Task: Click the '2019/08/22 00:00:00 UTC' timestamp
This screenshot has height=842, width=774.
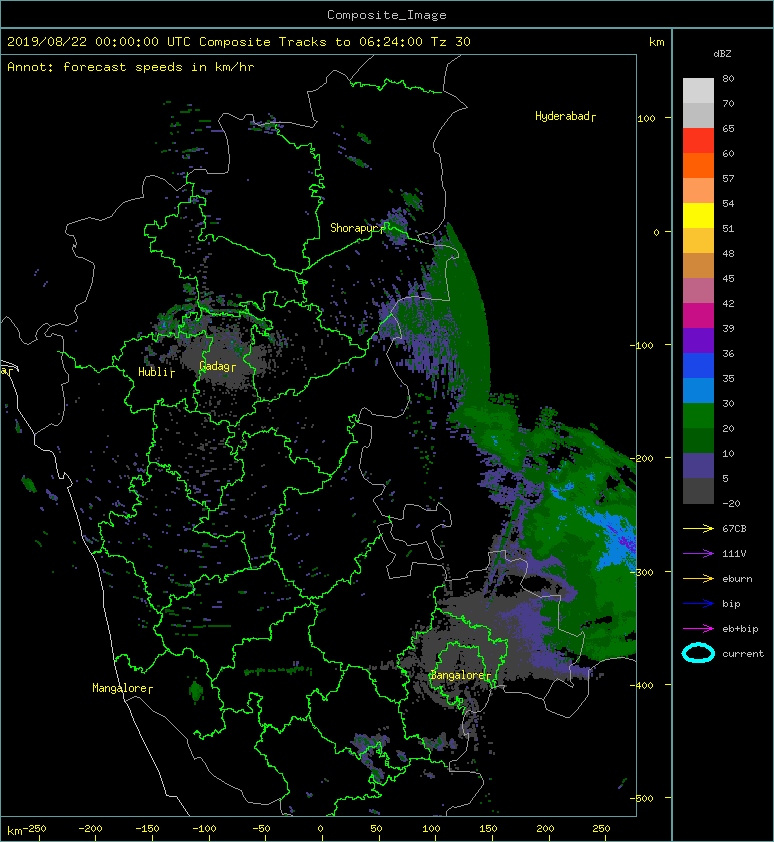Action: tap(98, 42)
